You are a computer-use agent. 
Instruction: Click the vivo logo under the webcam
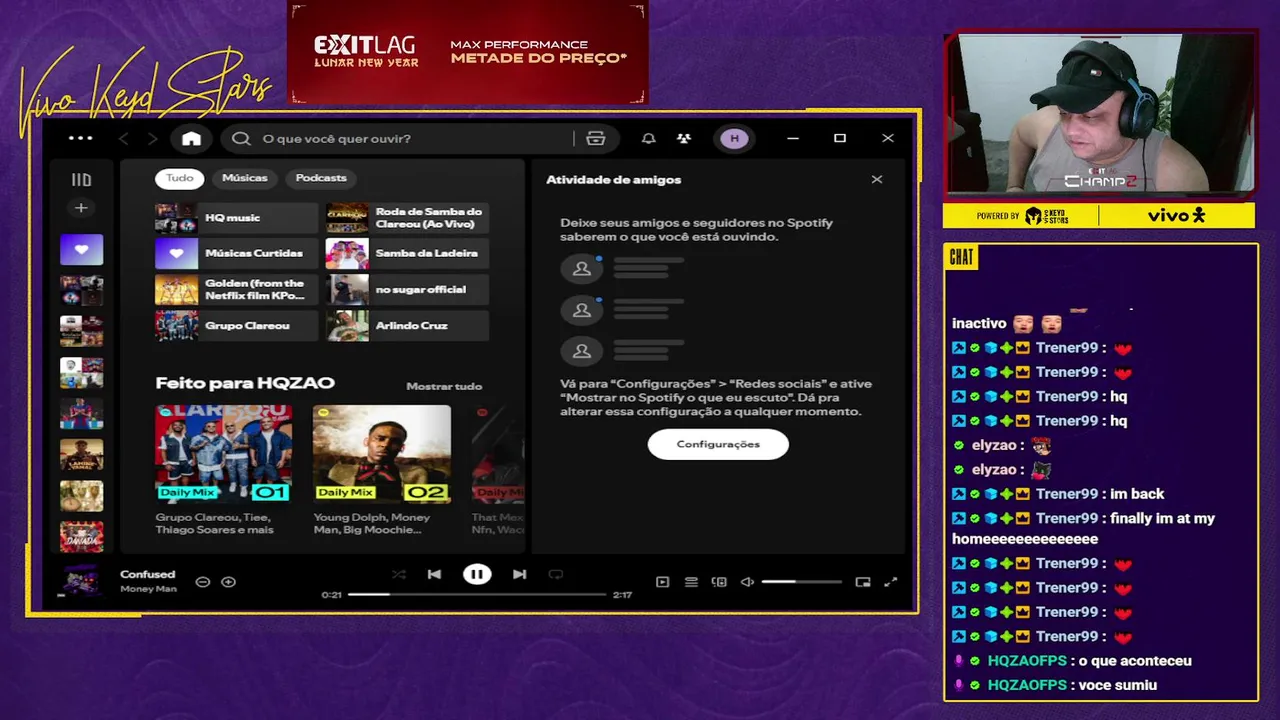tap(1176, 216)
